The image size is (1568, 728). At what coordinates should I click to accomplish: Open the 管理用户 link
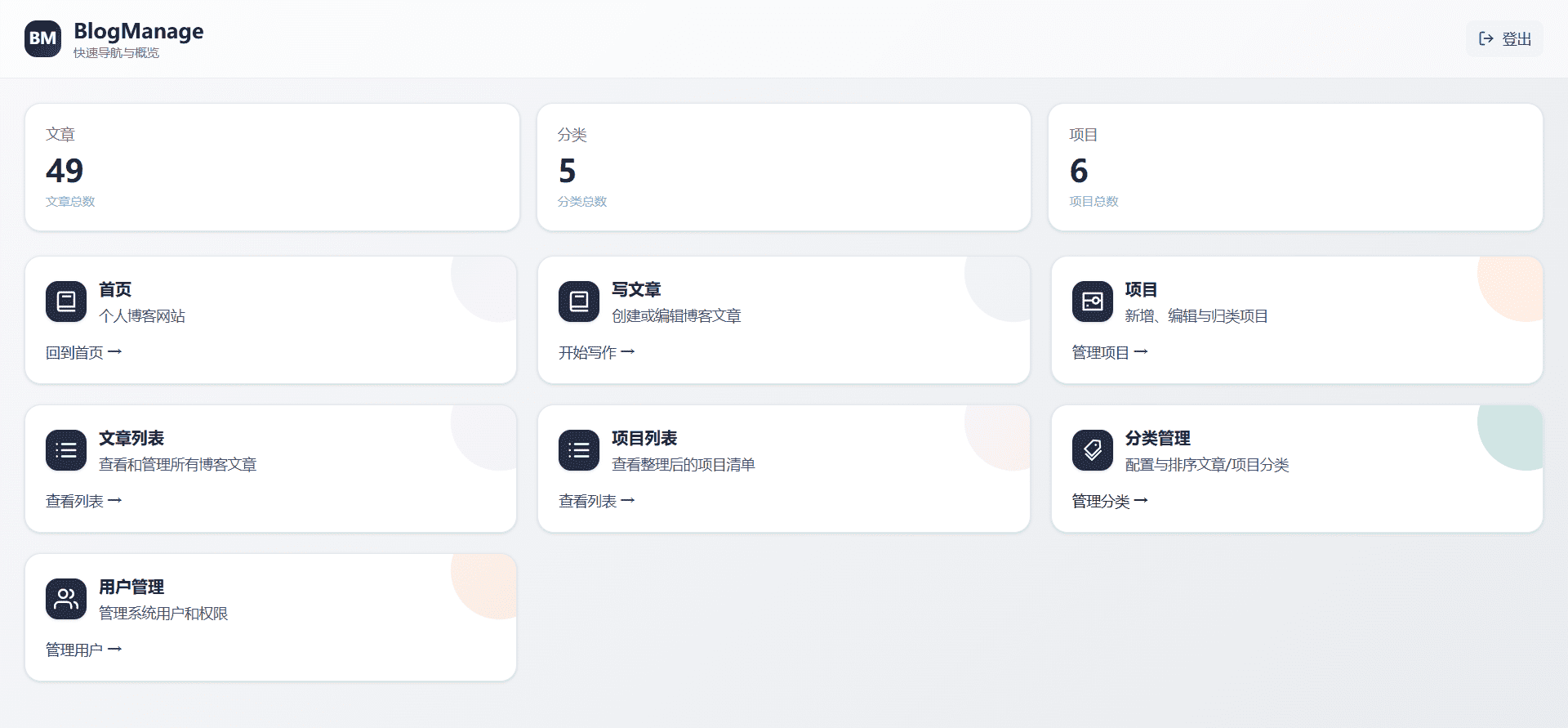pyautogui.click(x=83, y=650)
